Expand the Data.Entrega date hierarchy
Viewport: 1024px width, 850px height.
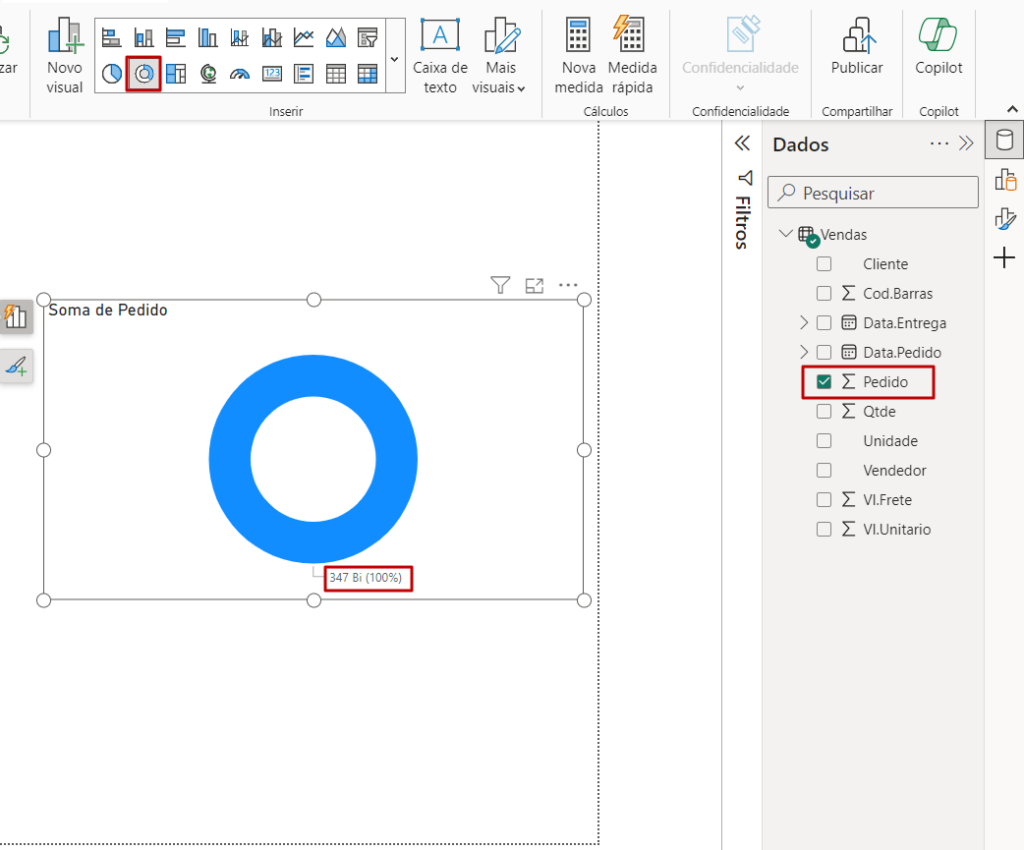pyautogui.click(x=804, y=323)
